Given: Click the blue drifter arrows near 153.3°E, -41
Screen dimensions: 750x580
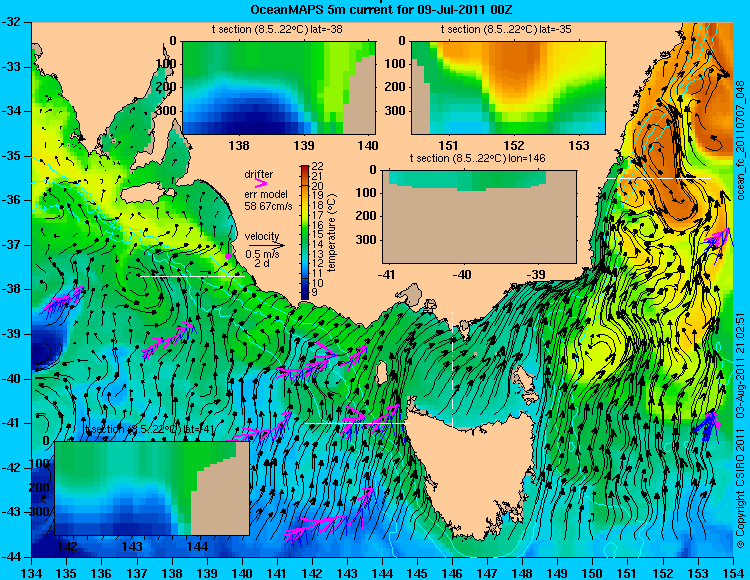Looking at the screenshot, I should pos(707,425).
